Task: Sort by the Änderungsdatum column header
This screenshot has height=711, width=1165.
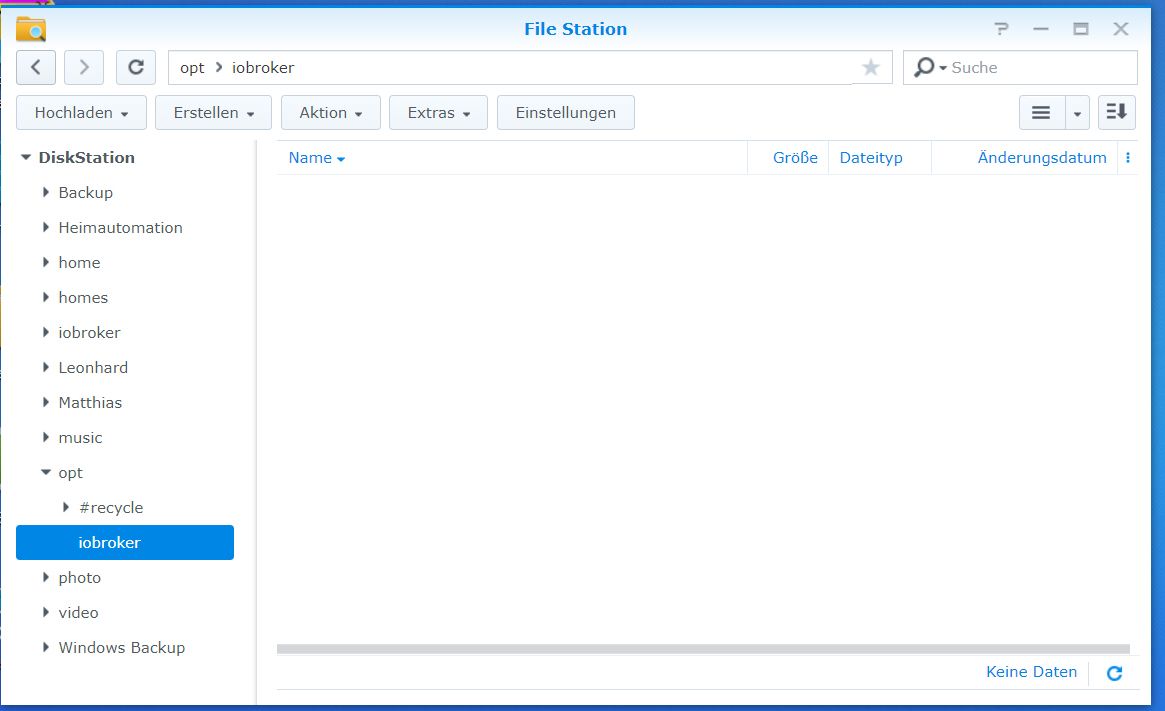Action: (x=1042, y=158)
